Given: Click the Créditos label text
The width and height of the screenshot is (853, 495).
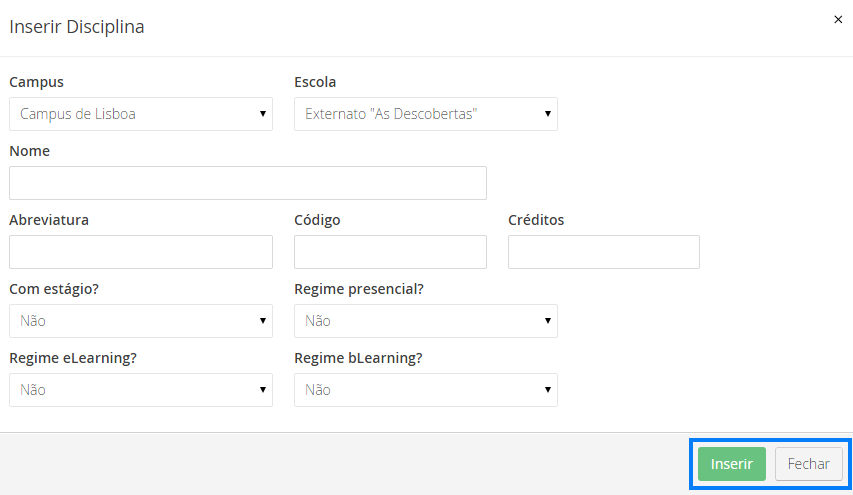Looking at the screenshot, I should click(536, 220).
